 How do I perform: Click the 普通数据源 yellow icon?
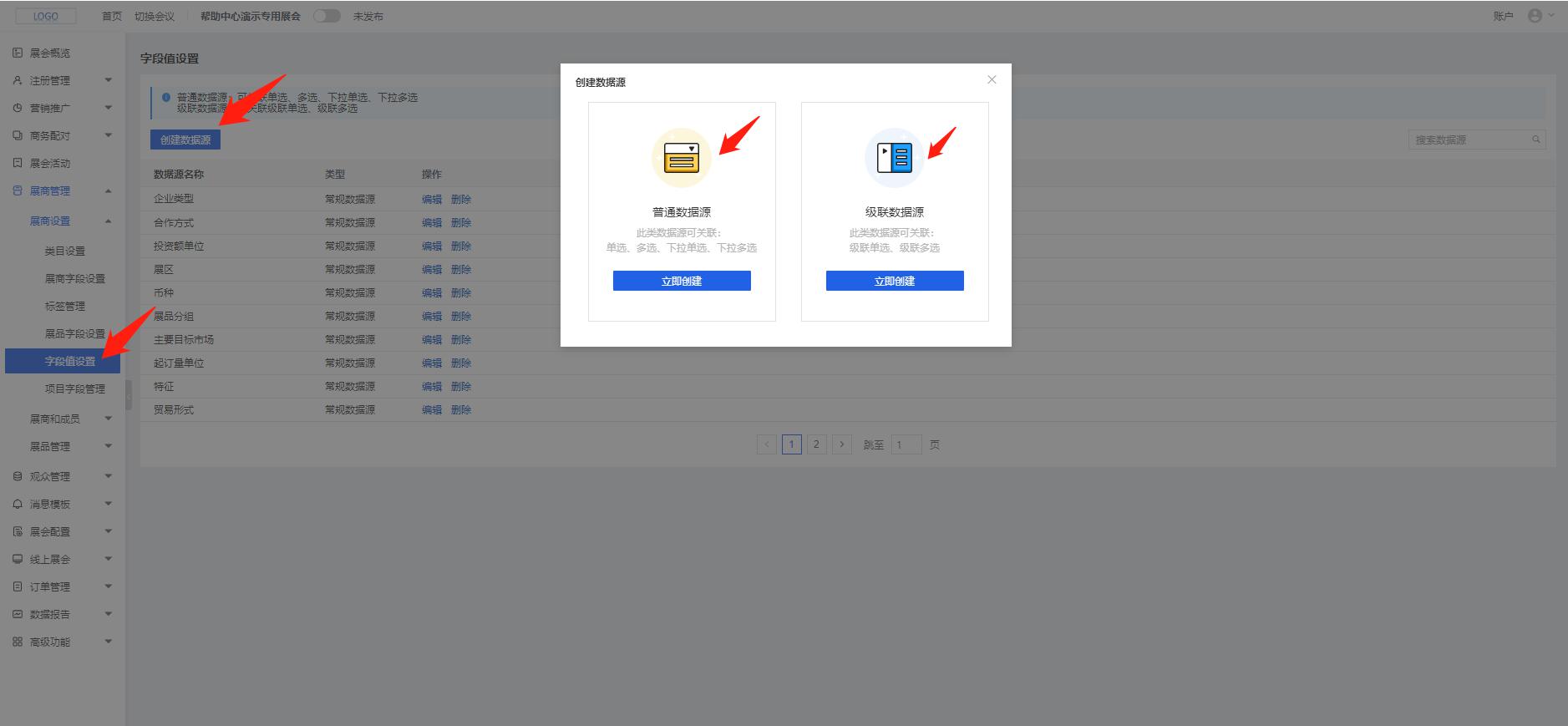pos(681,158)
